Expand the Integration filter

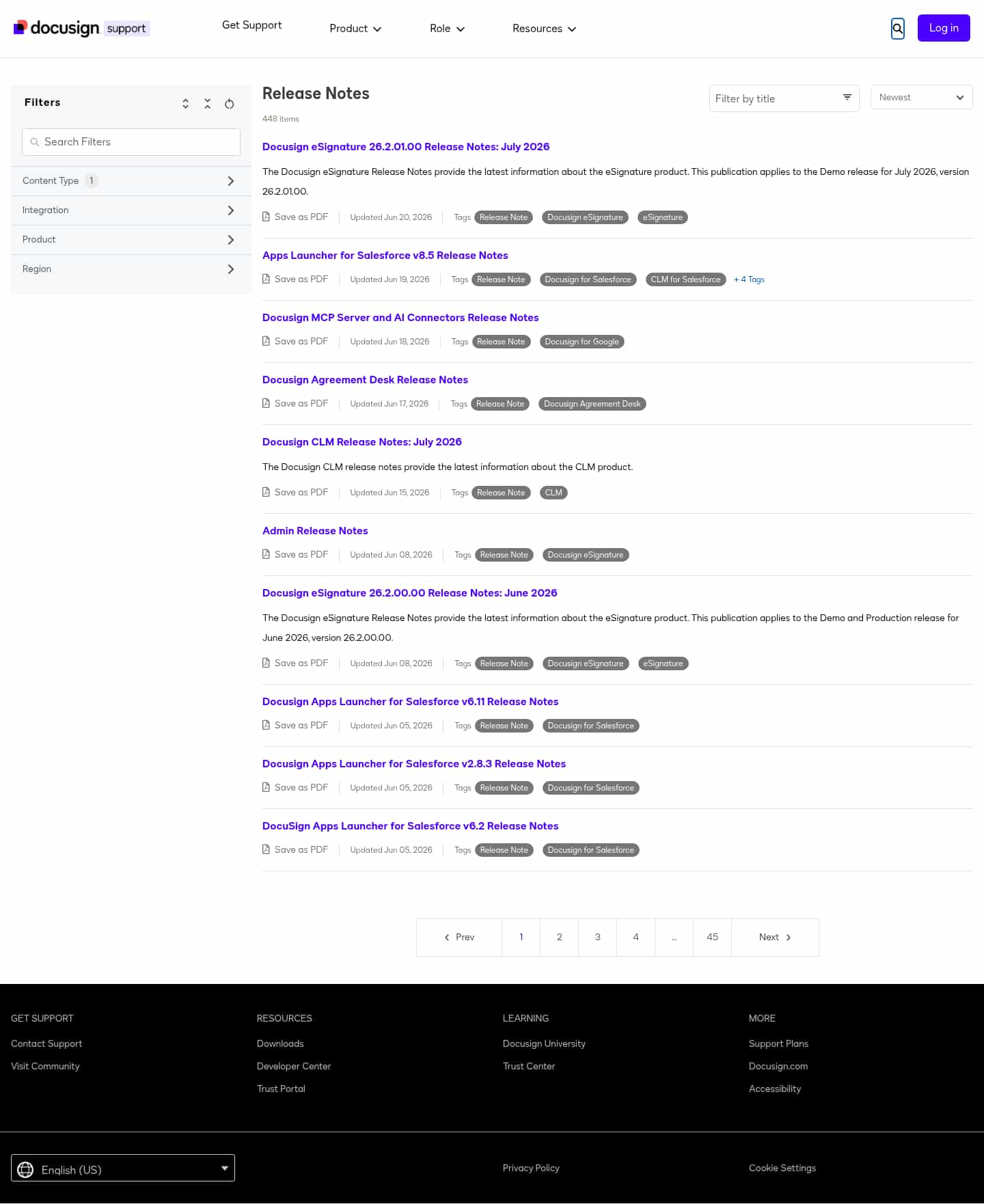point(131,210)
